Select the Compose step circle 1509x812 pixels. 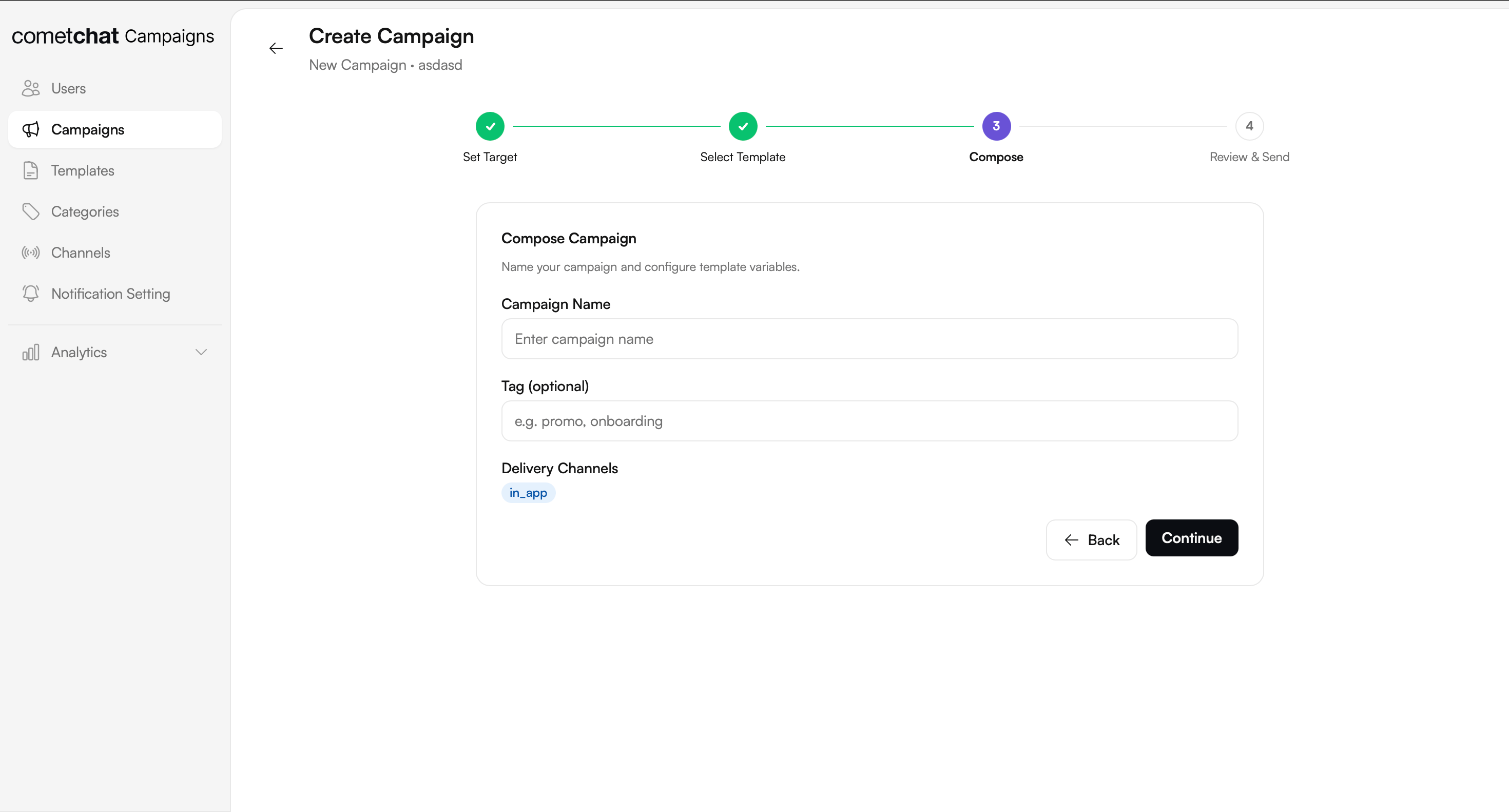(x=996, y=126)
